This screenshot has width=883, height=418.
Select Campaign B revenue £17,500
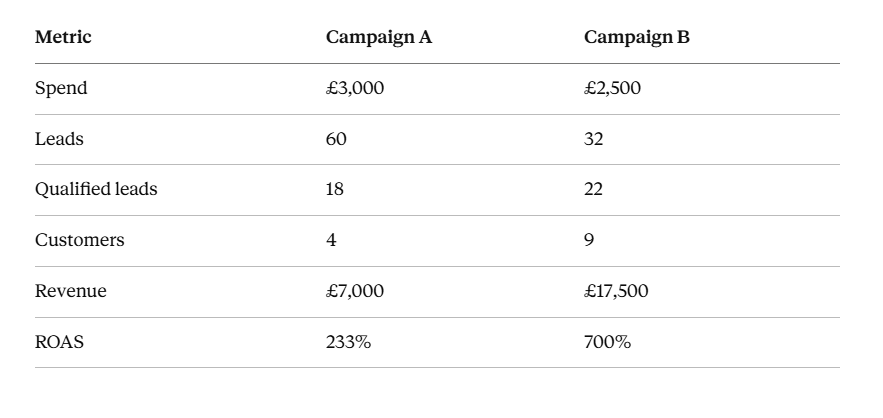(616, 291)
